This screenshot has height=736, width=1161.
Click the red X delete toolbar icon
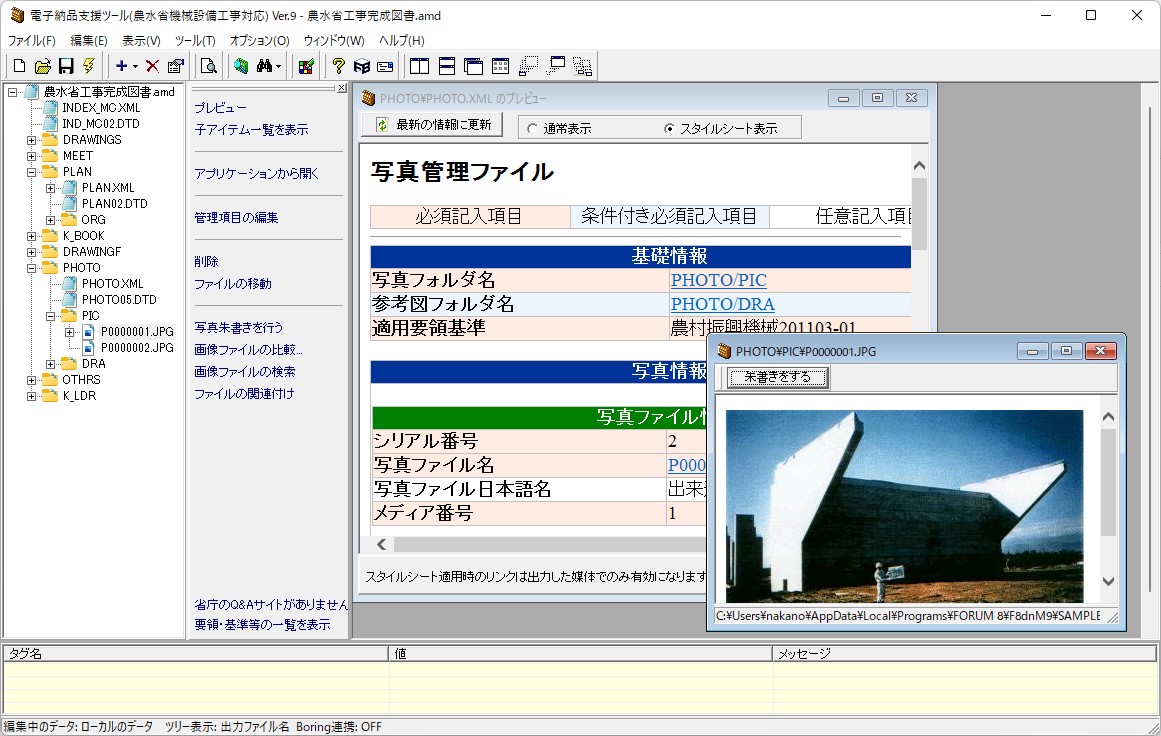coord(152,66)
